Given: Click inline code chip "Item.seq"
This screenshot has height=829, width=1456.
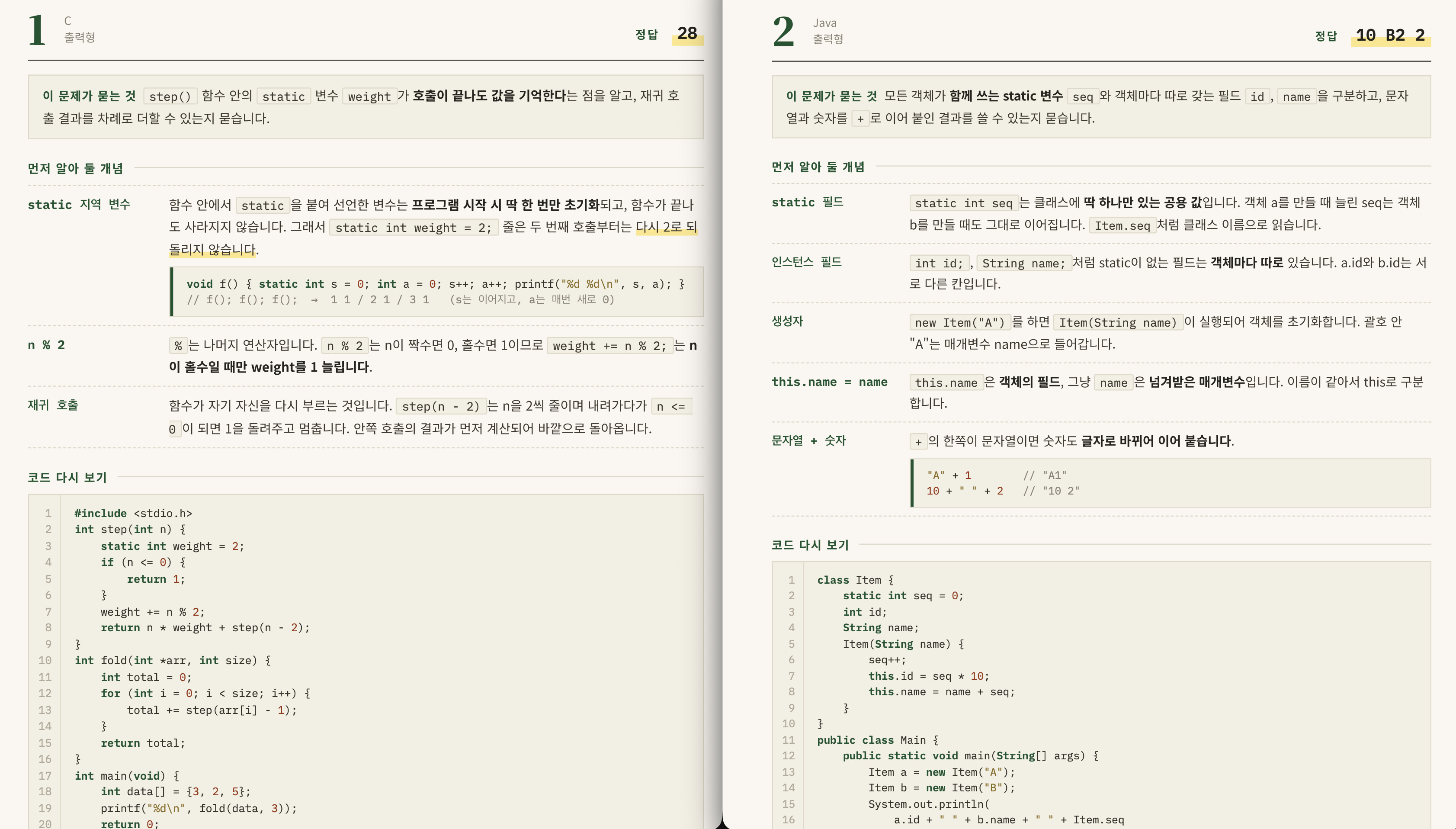Looking at the screenshot, I should pos(1122,225).
